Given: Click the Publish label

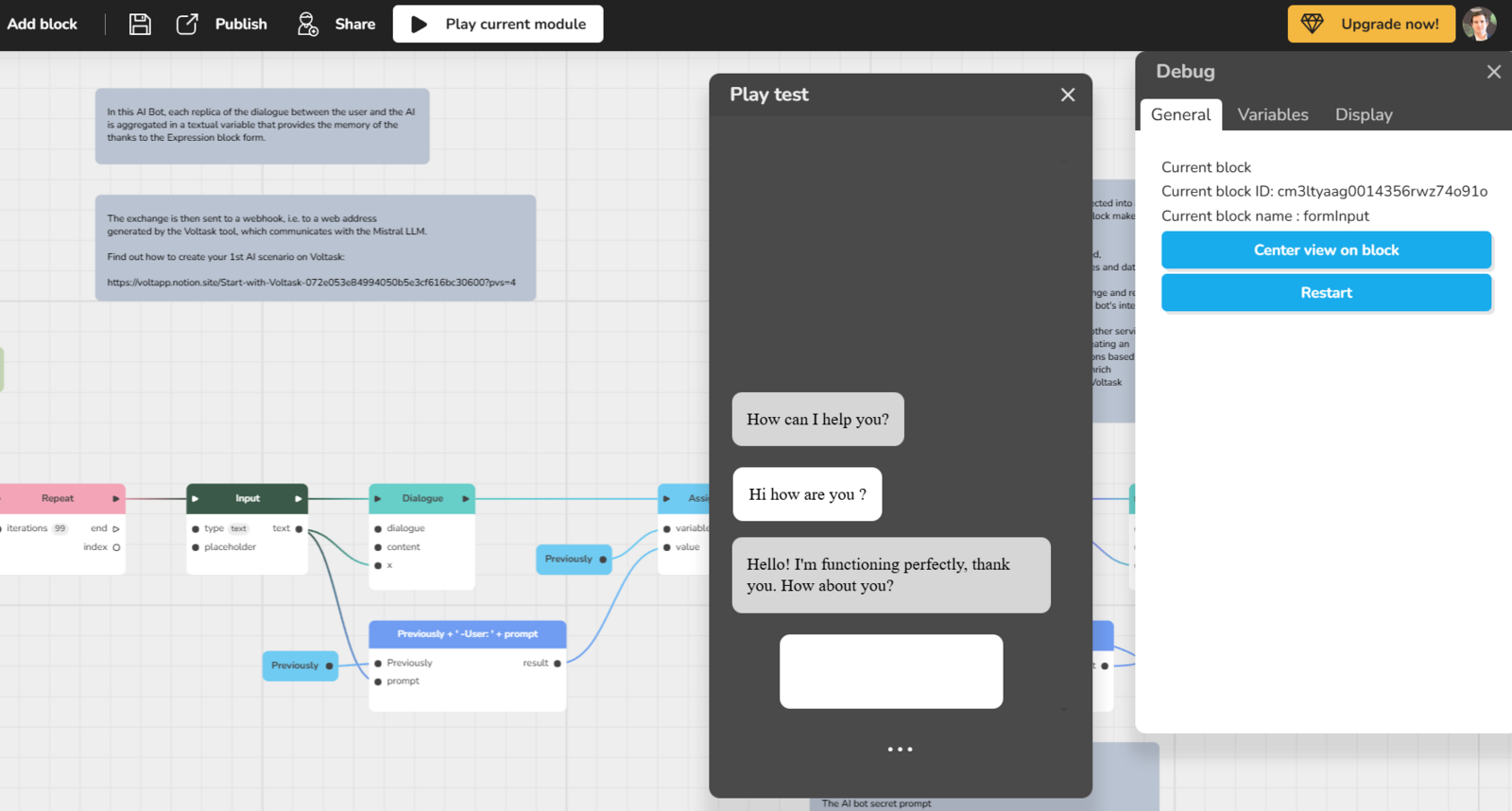Looking at the screenshot, I should point(241,25).
